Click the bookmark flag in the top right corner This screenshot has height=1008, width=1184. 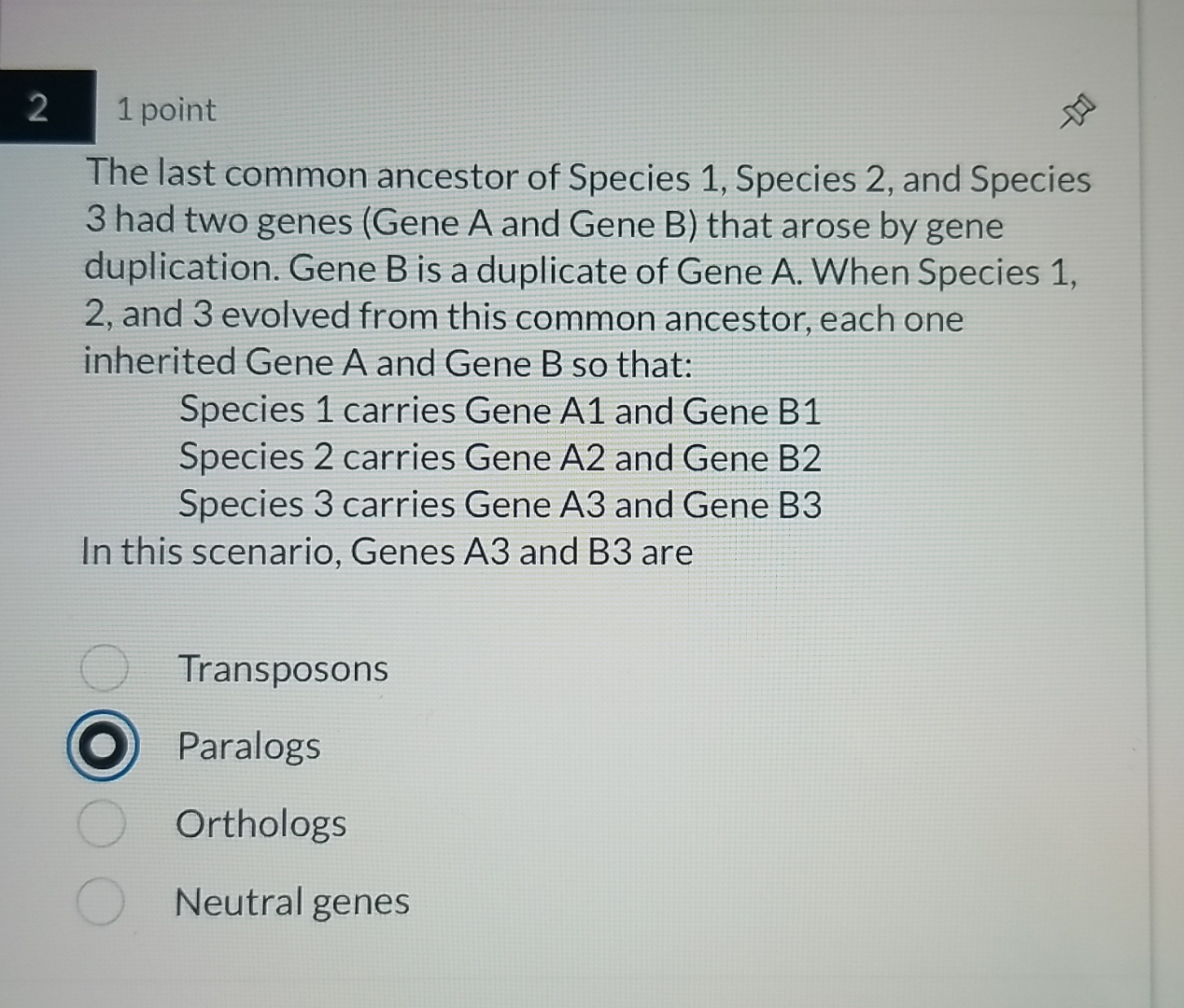1078,110
